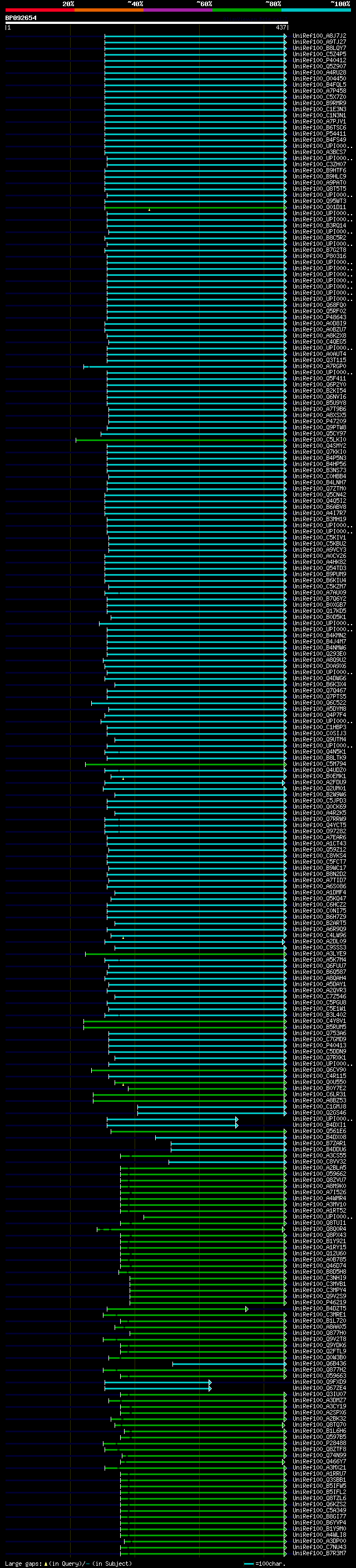Select the UniRef100_B7ZAR1 label

coord(319,1143)
